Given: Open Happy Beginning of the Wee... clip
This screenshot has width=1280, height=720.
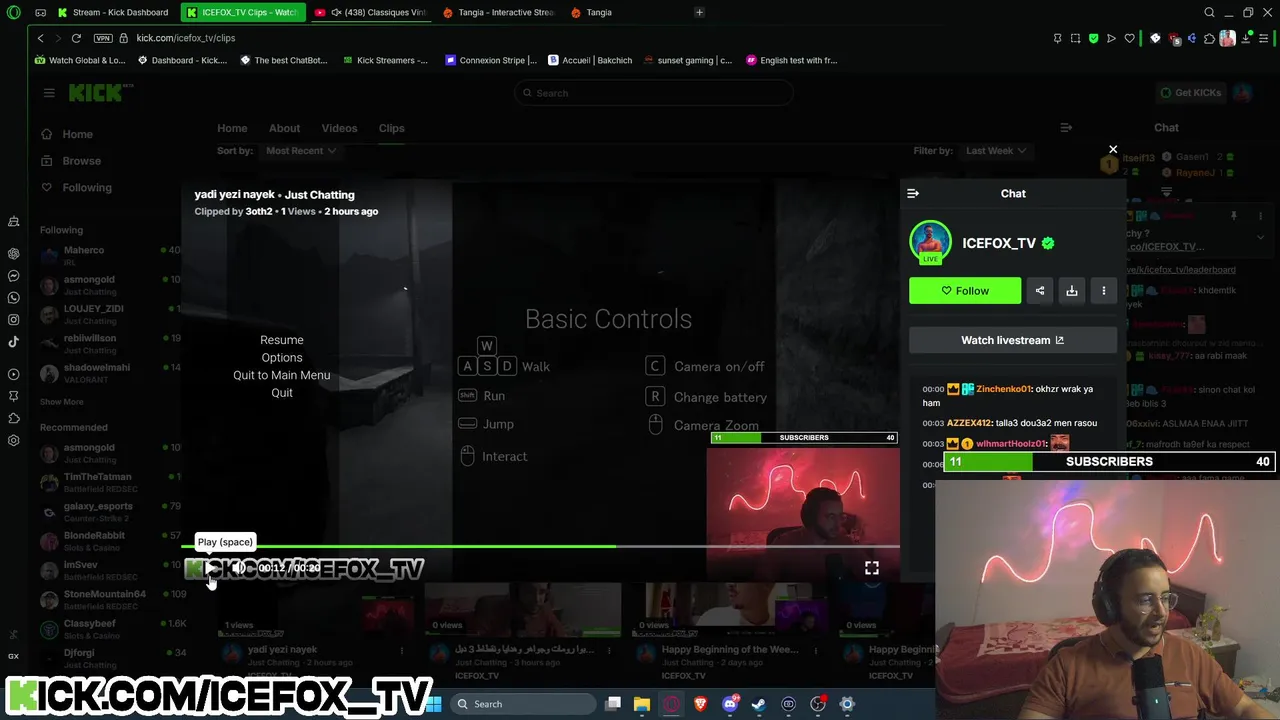Looking at the screenshot, I should coord(729,649).
